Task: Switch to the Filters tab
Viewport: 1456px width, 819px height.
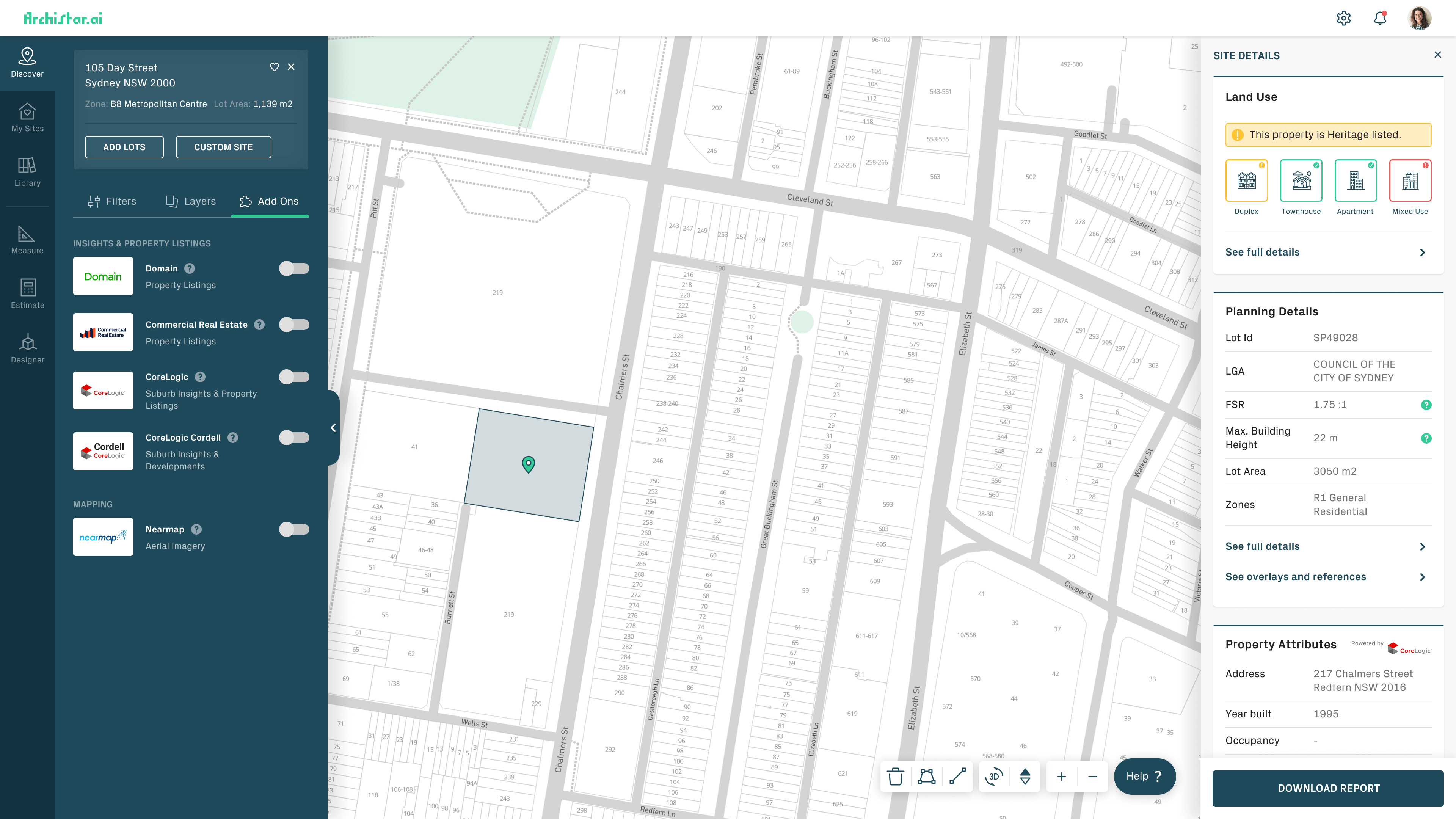Action: [112, 201]
